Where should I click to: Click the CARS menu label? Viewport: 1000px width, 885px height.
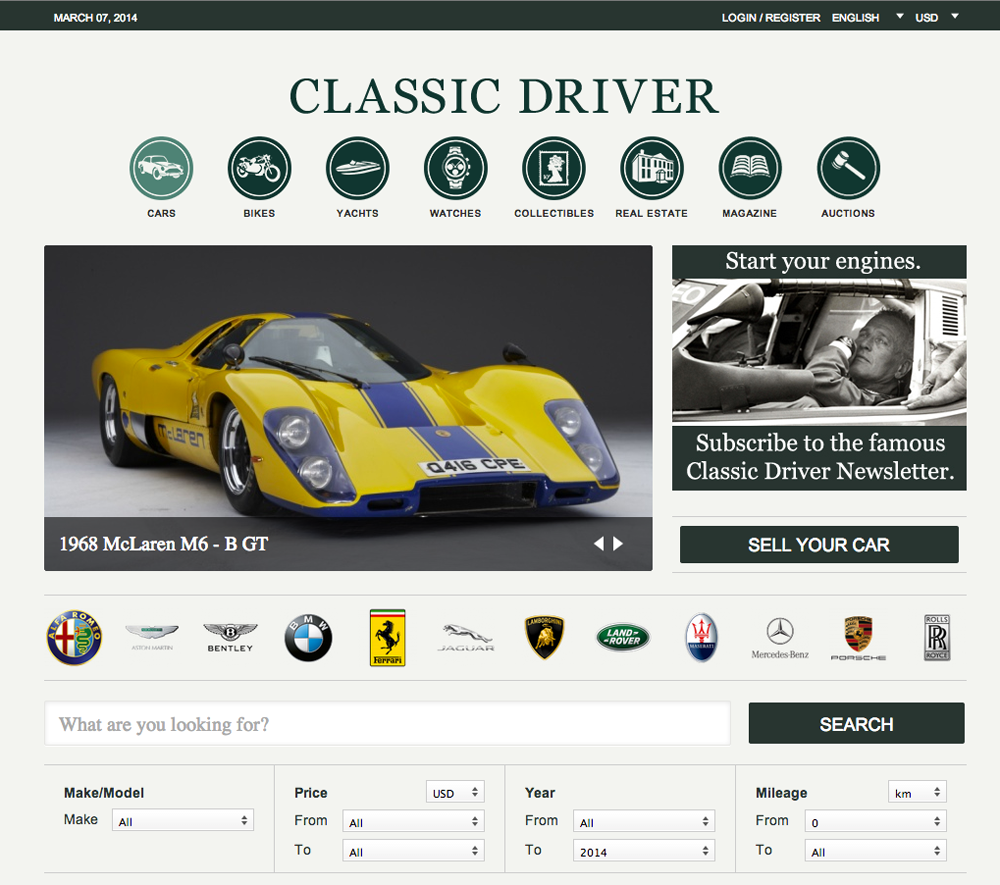pyautogui.click(x=161, y=213)
